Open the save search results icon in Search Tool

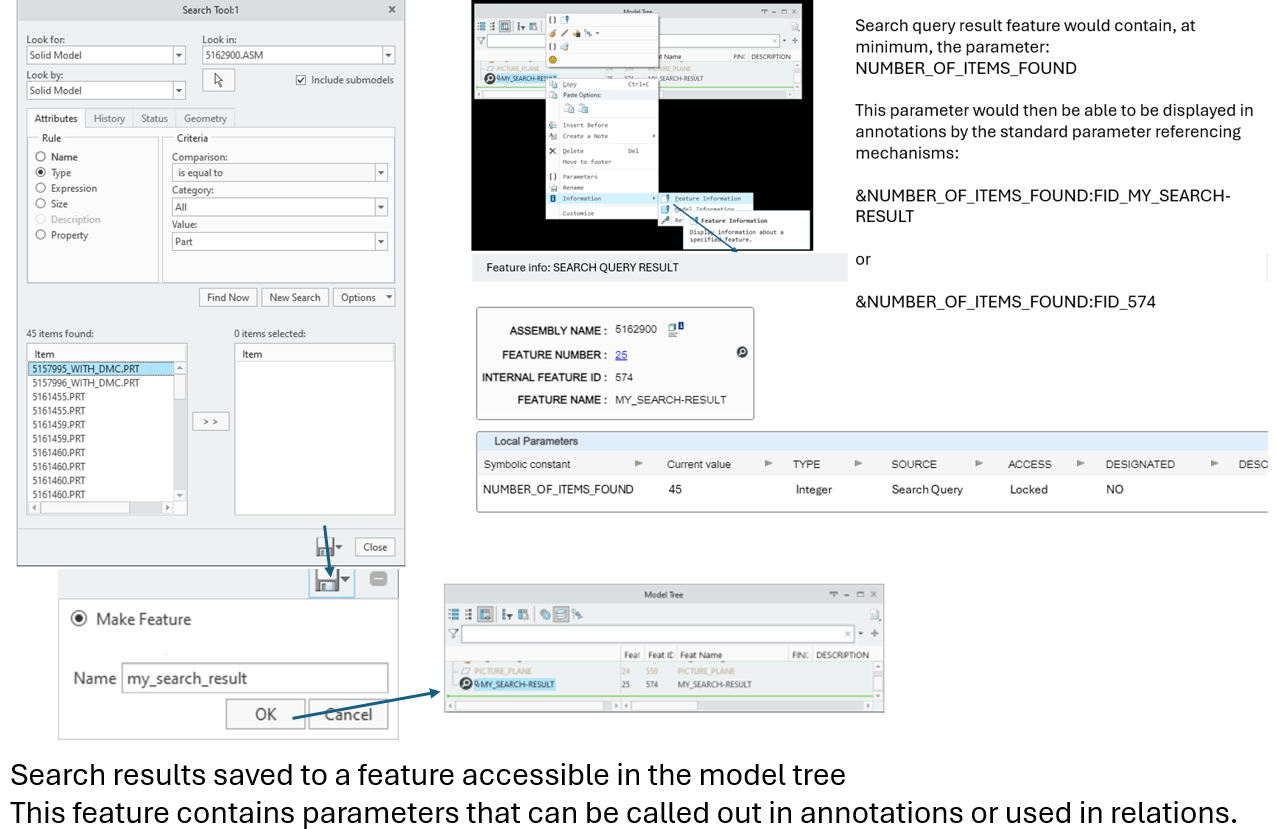328,546
